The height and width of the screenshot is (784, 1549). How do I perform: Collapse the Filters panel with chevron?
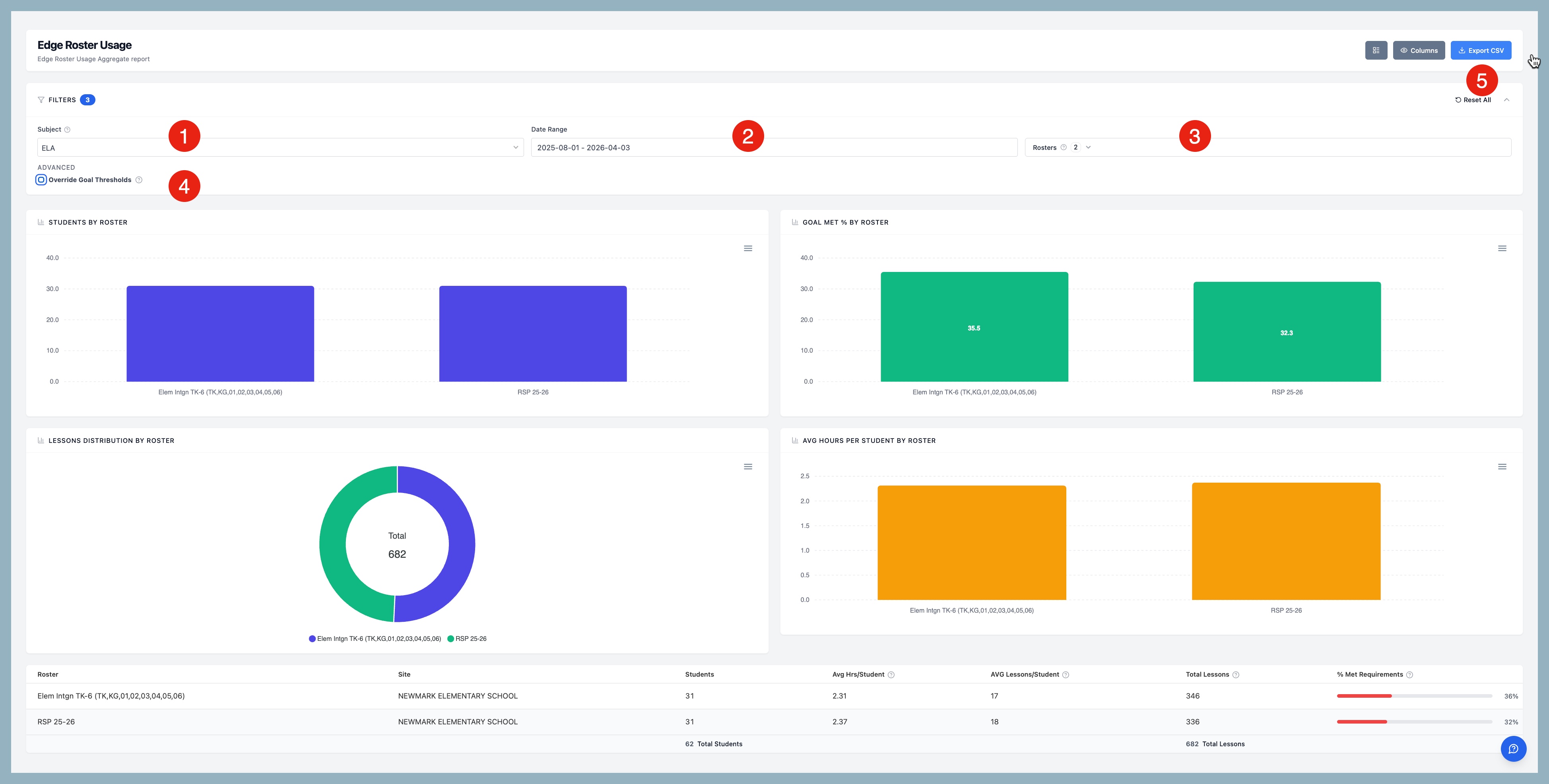(1506, 100)
